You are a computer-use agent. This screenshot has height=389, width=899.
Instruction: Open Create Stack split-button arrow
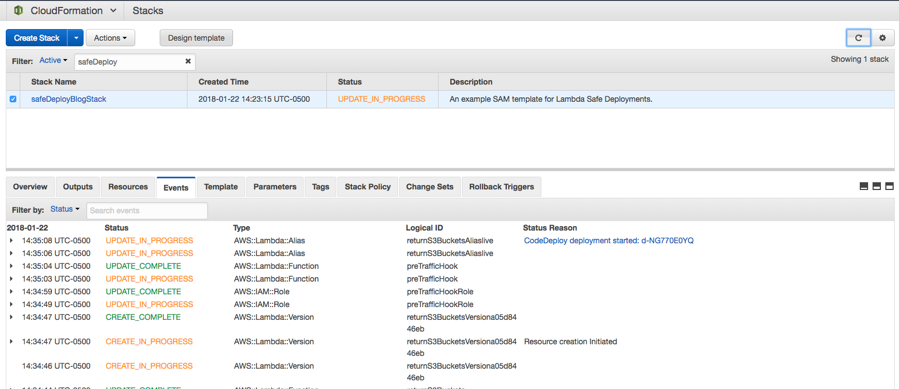(x=76, y=38)
